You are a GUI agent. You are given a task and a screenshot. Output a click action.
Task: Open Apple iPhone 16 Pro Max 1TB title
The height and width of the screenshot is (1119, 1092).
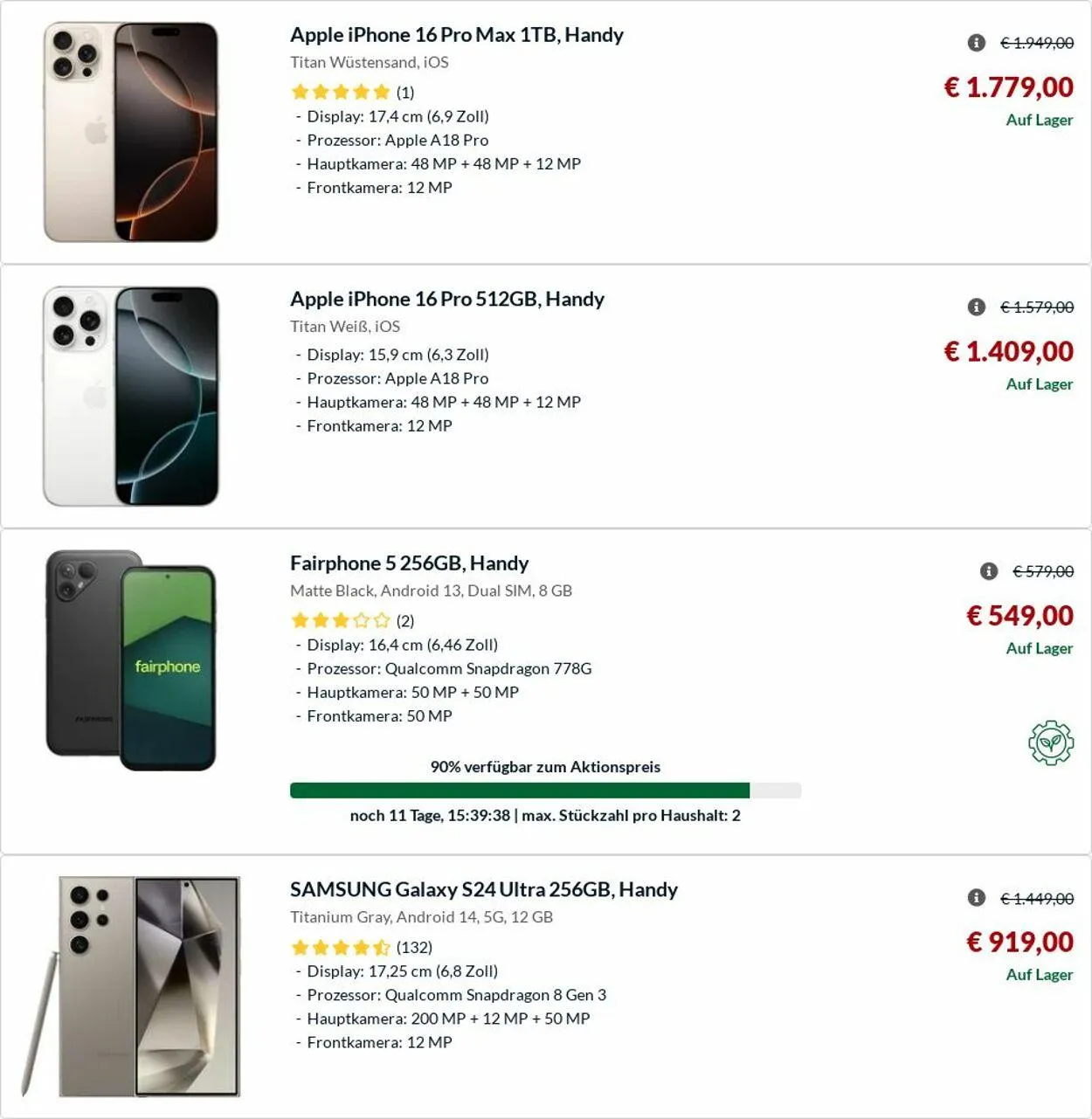(x=456, y=35)
